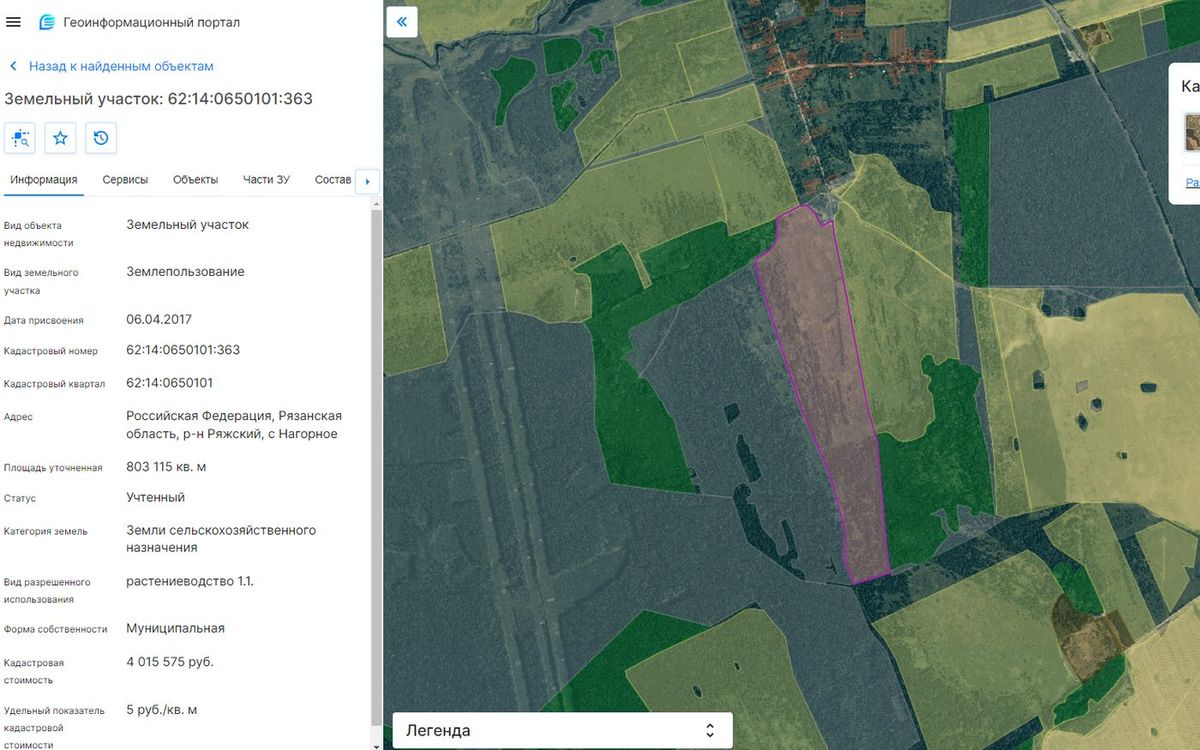Add parcel to favorites with star icon
This screenshot has width=1200, height=750.
pos(60,138)
